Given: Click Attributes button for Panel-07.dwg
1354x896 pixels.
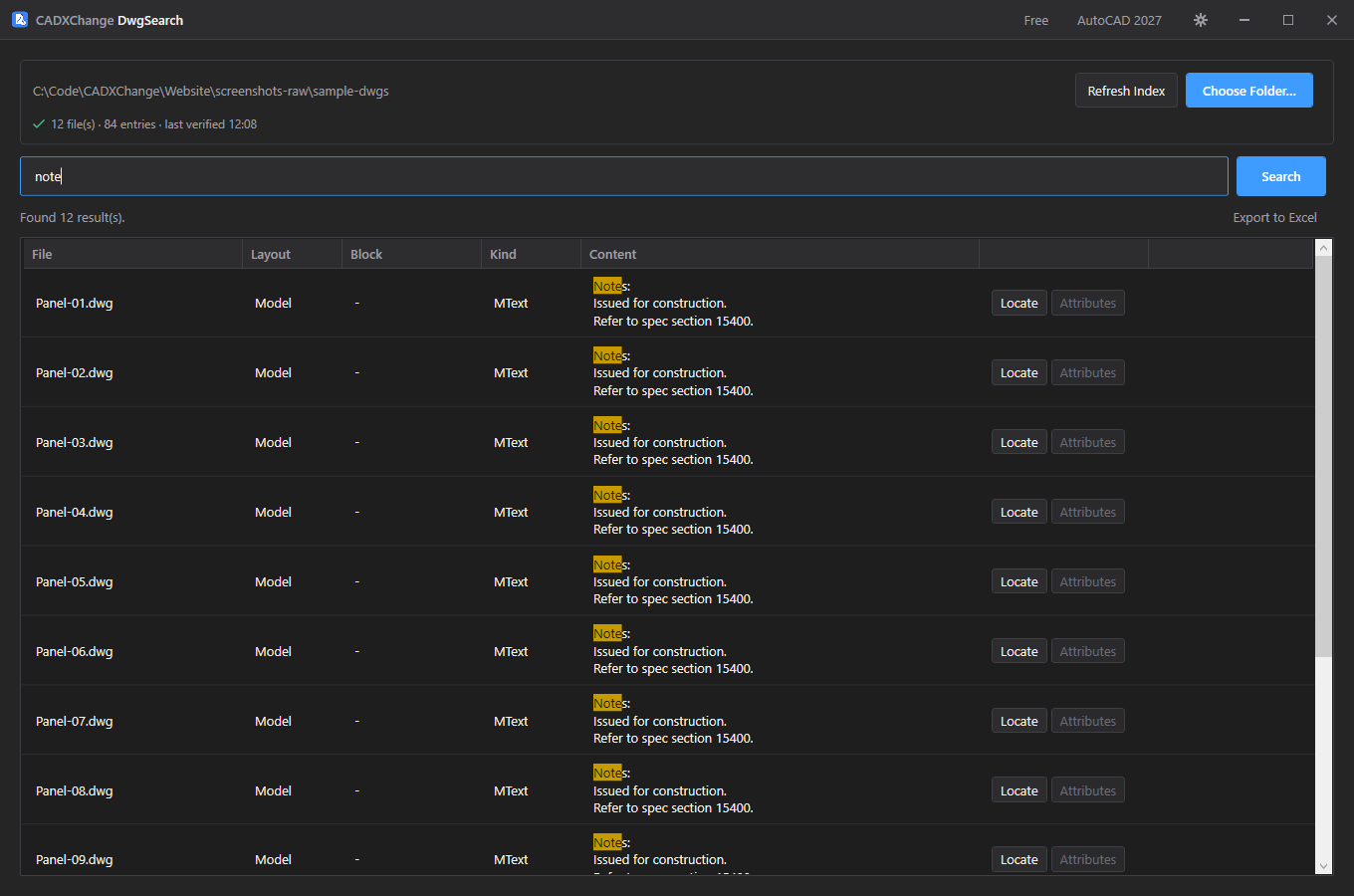Looking at the screenshot, I should click(1088, 722).
